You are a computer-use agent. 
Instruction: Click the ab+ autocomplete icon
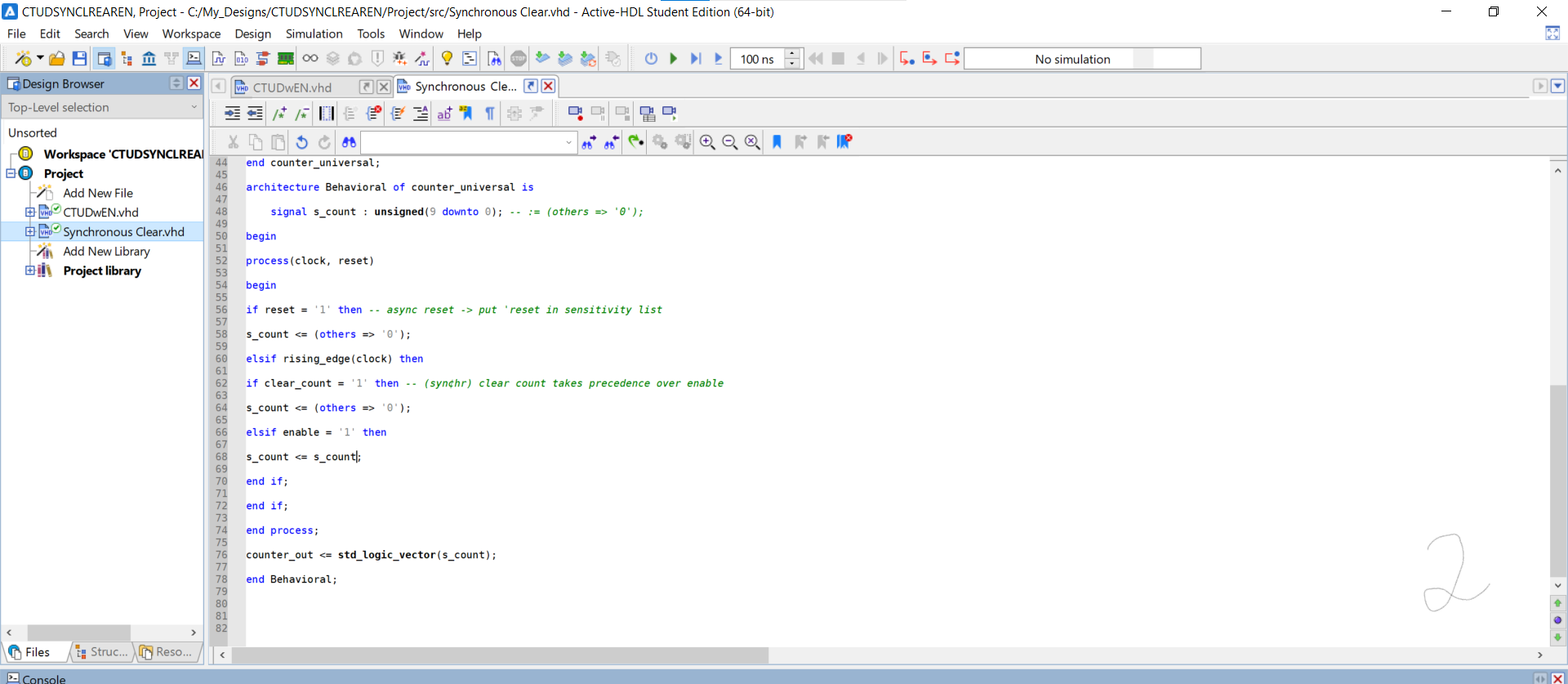tap(444, 114)
